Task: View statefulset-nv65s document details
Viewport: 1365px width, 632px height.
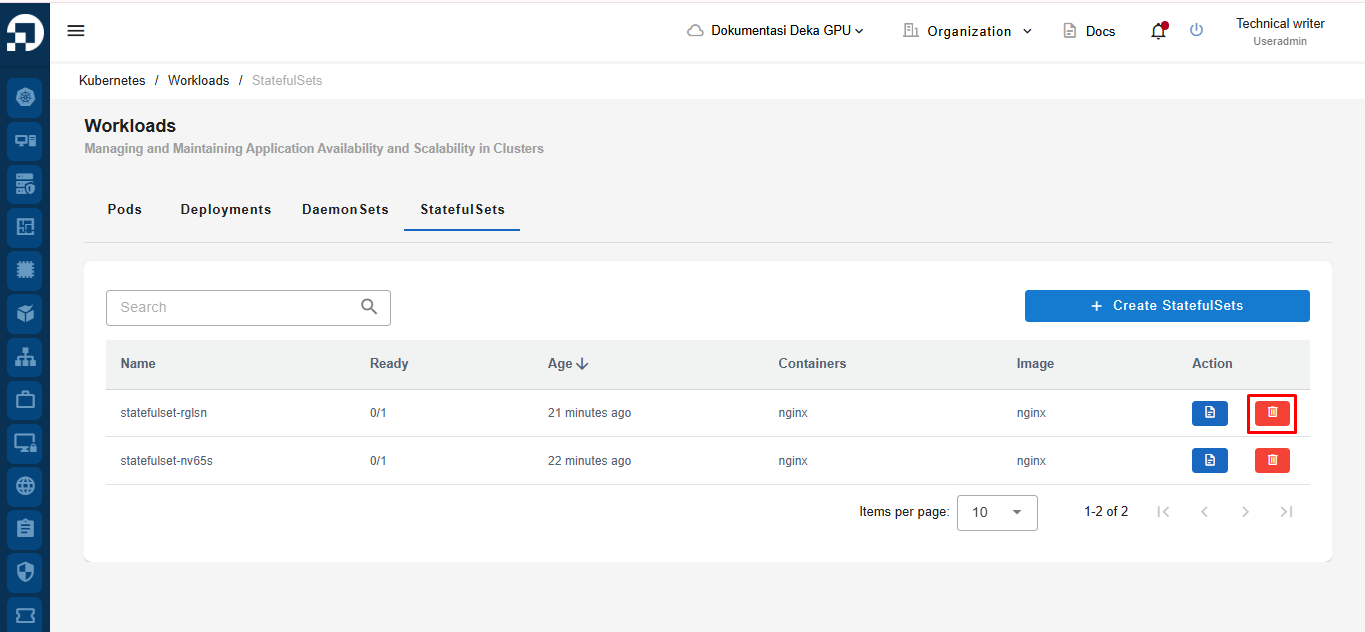Action: pyautogui.click(x=1209, y=460)
